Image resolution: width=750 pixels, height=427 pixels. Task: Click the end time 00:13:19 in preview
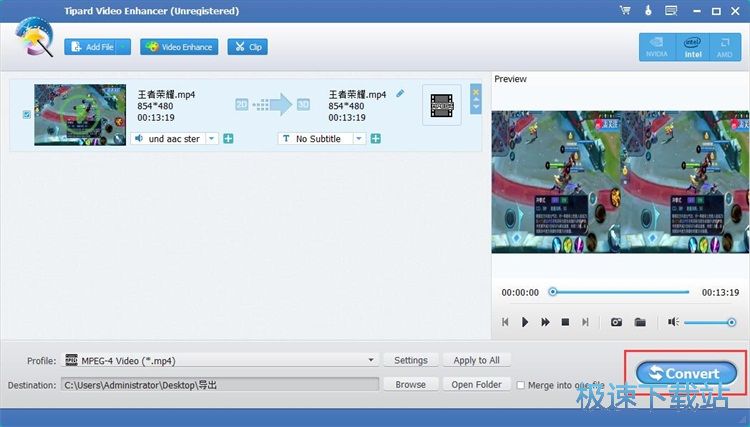(x=720, y=292)
